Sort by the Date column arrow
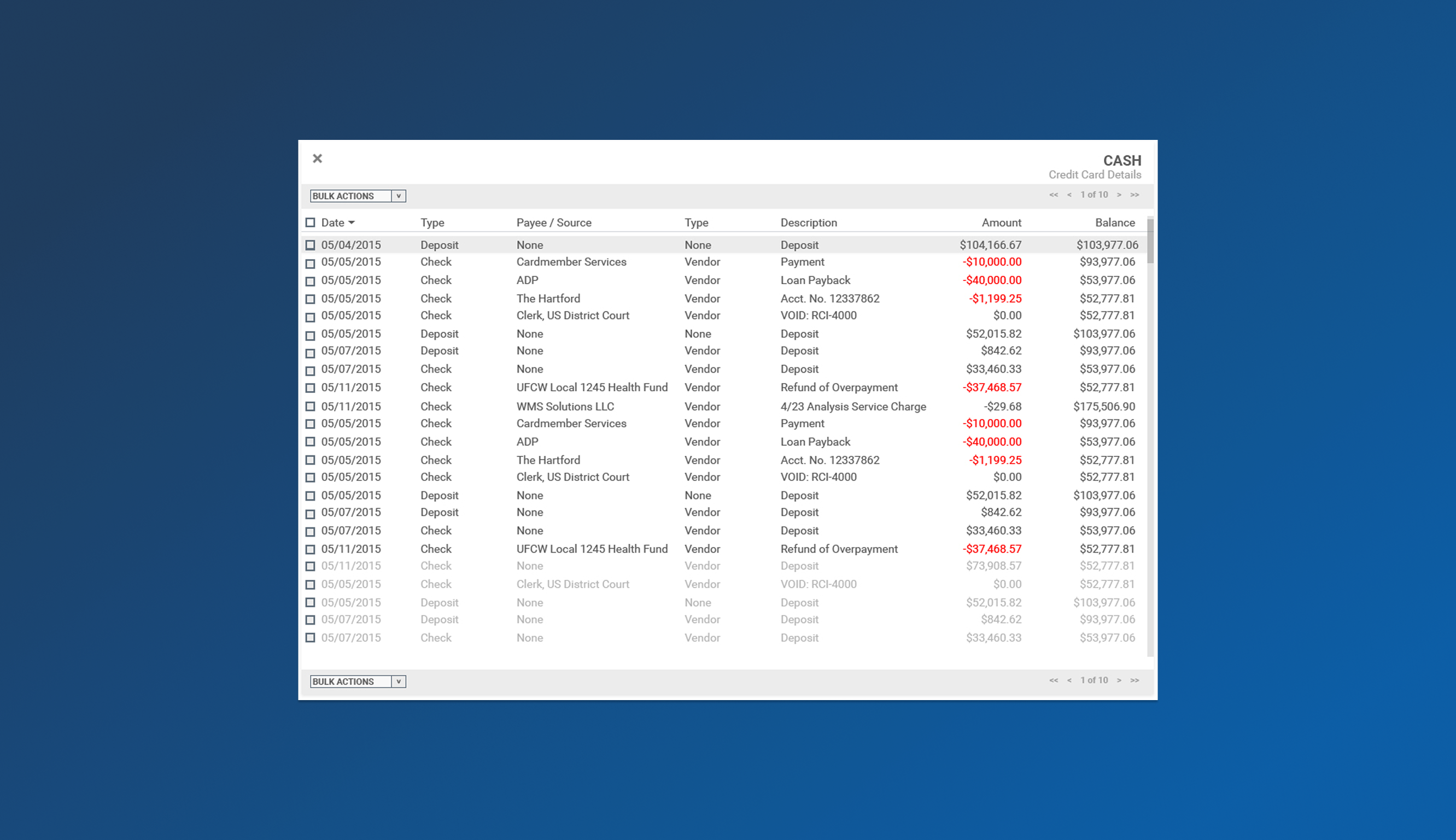Viewport: 1456px width, 840px height. [352, 222]
